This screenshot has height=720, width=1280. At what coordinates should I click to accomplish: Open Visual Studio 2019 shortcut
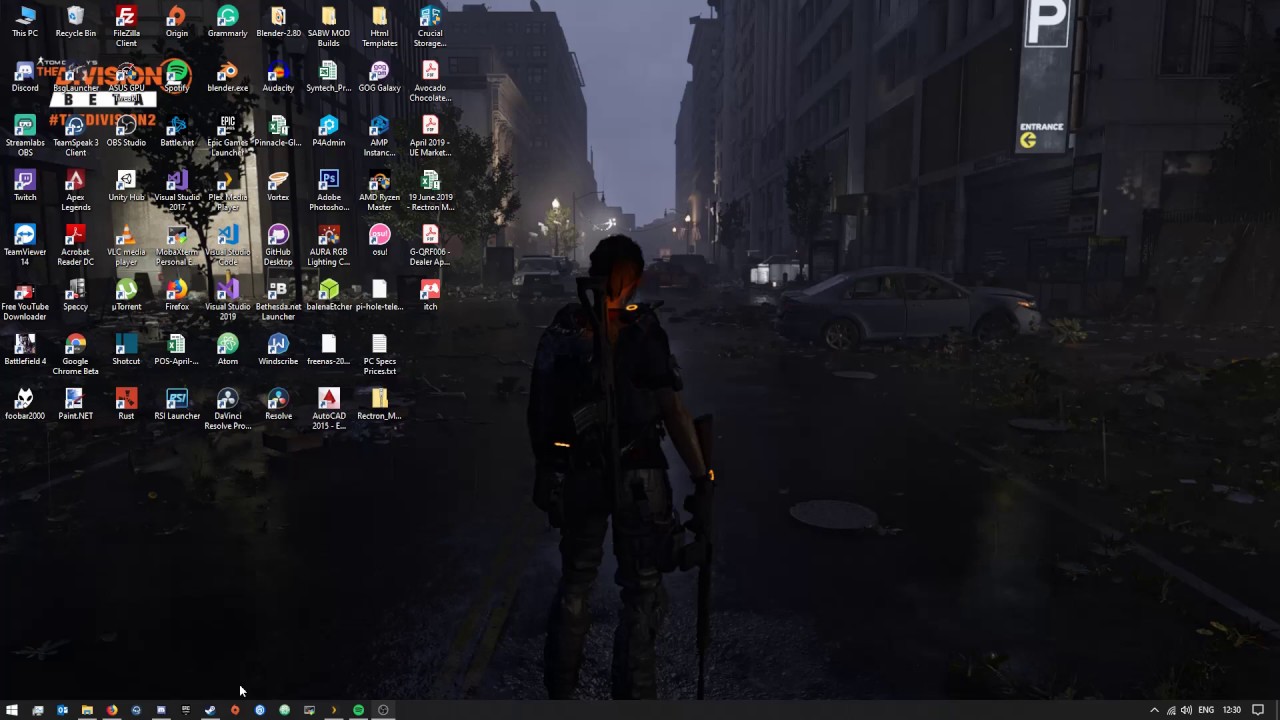pos(227,300)
